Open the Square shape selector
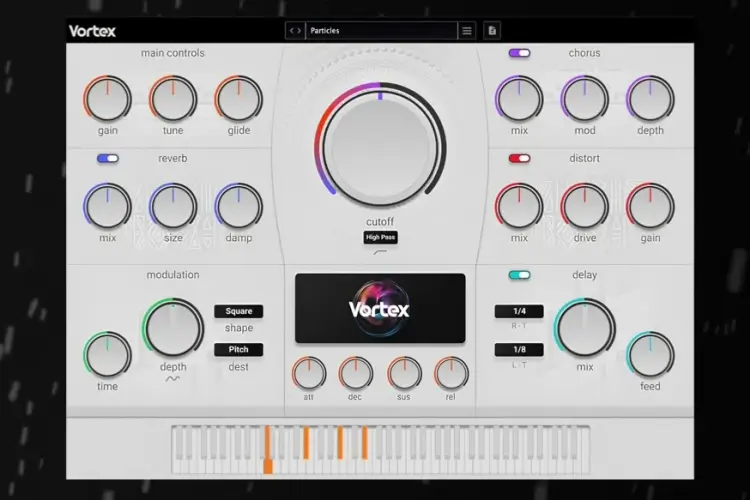Image resolution: width=750 pixels, height=500 pixels. [239, 311]
